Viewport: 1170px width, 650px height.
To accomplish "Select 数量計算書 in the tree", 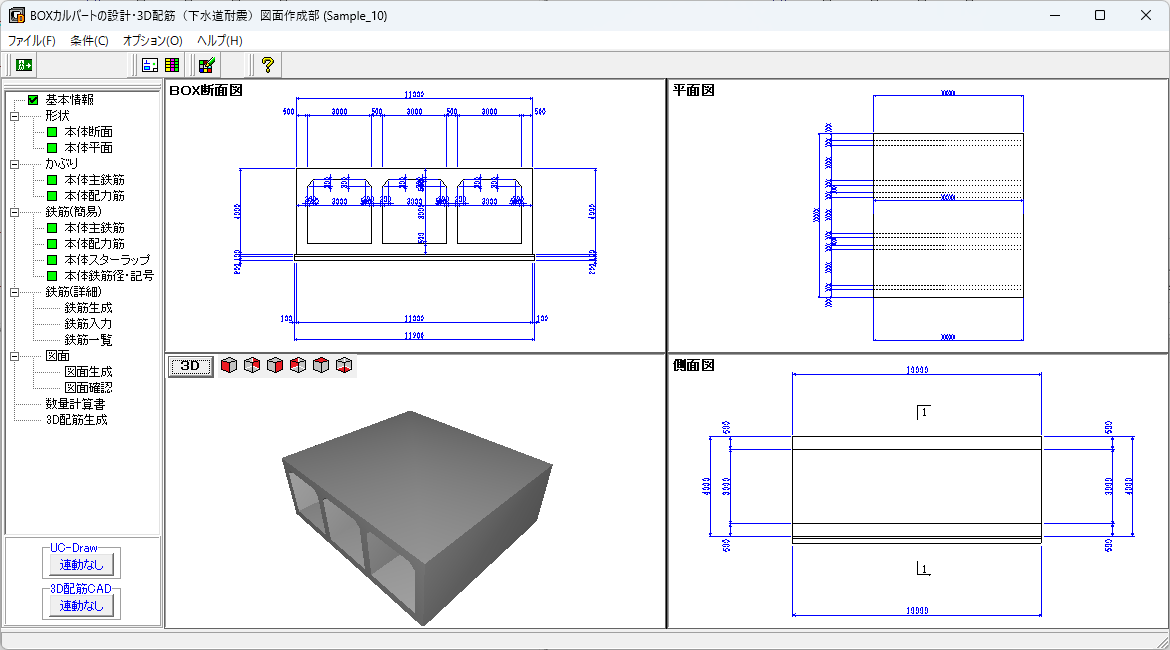I will click(75, 404).
